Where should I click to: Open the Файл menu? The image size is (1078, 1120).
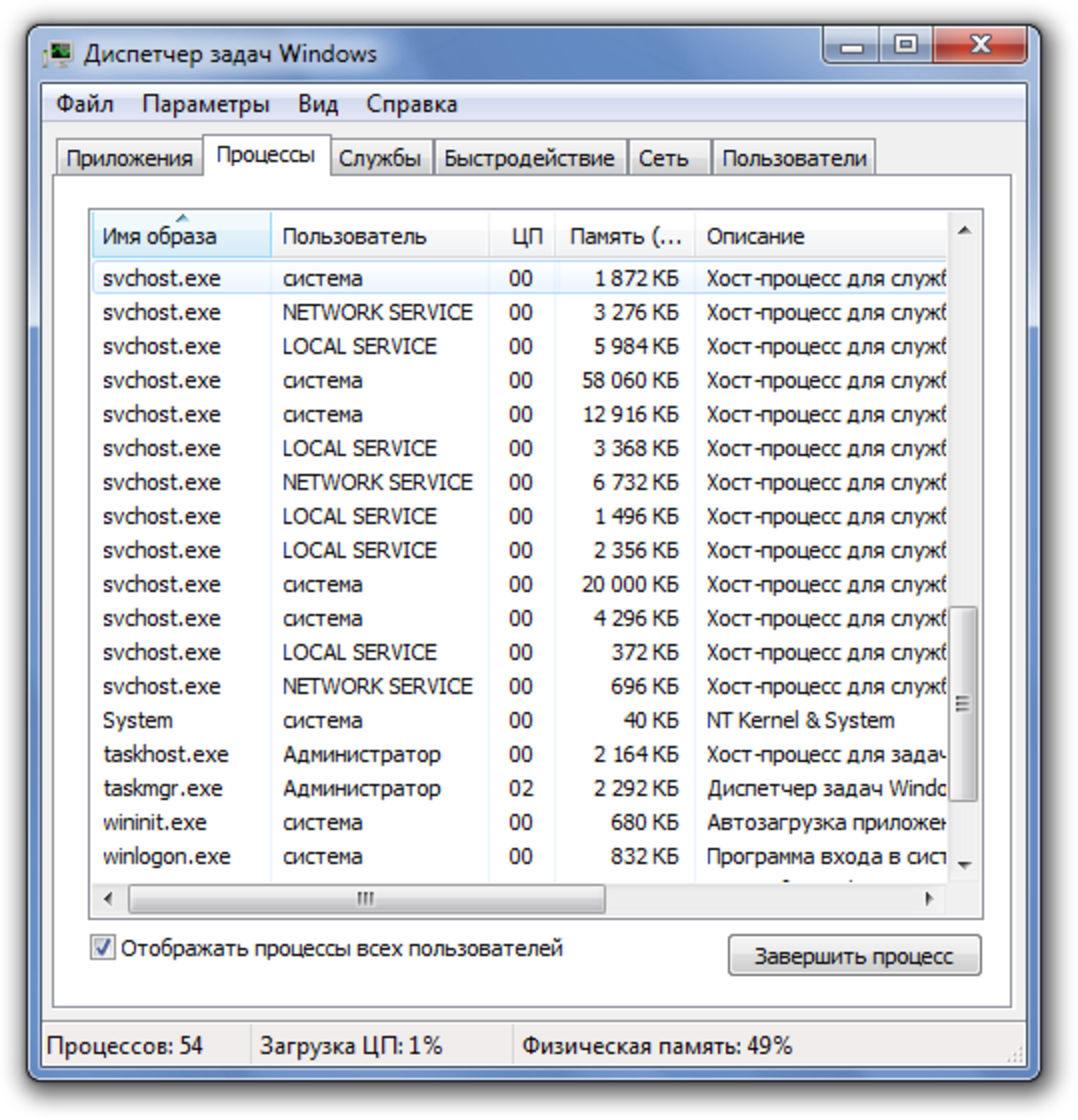pos(84,104)
